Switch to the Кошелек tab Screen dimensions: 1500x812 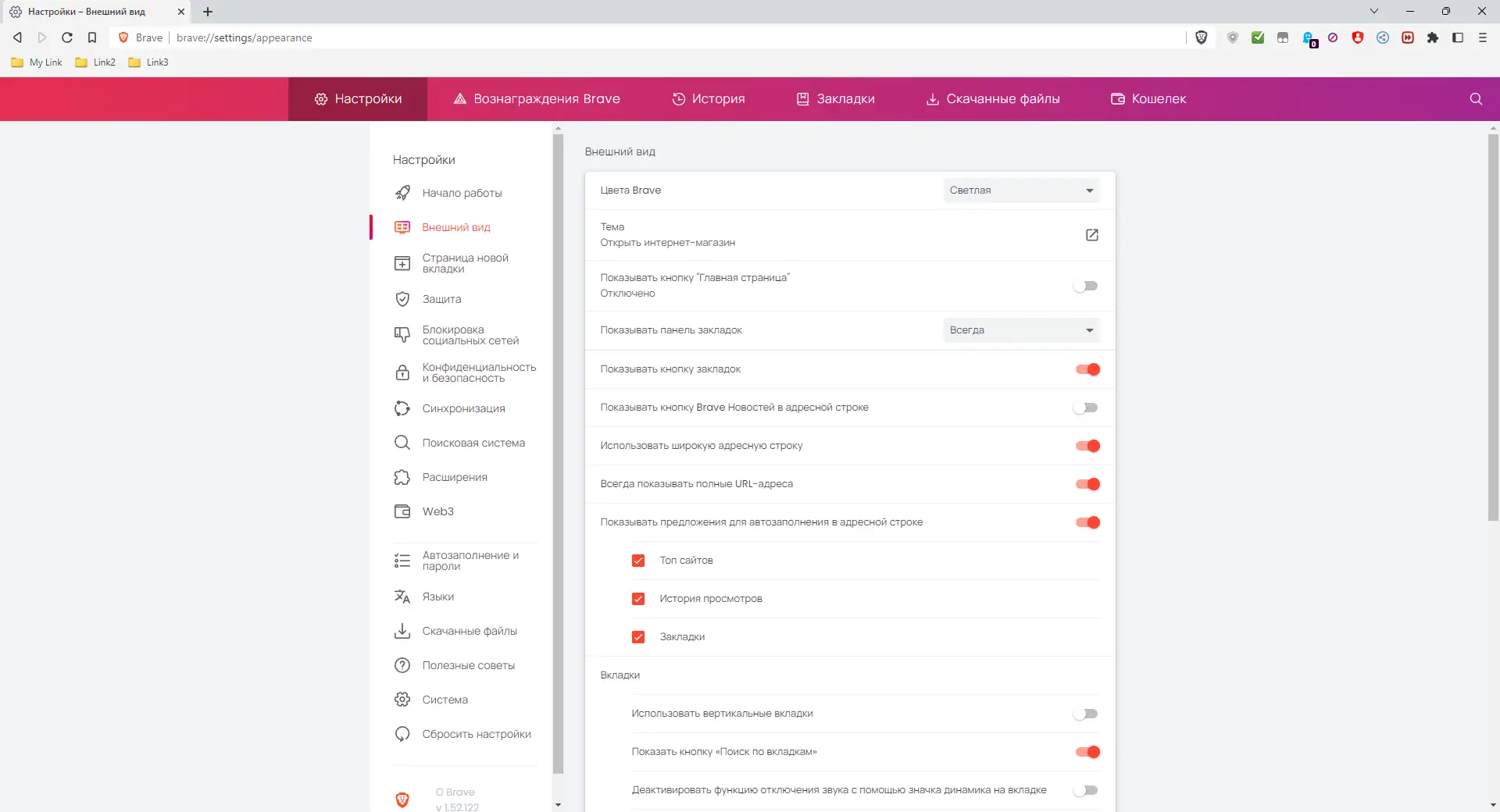1148,99
